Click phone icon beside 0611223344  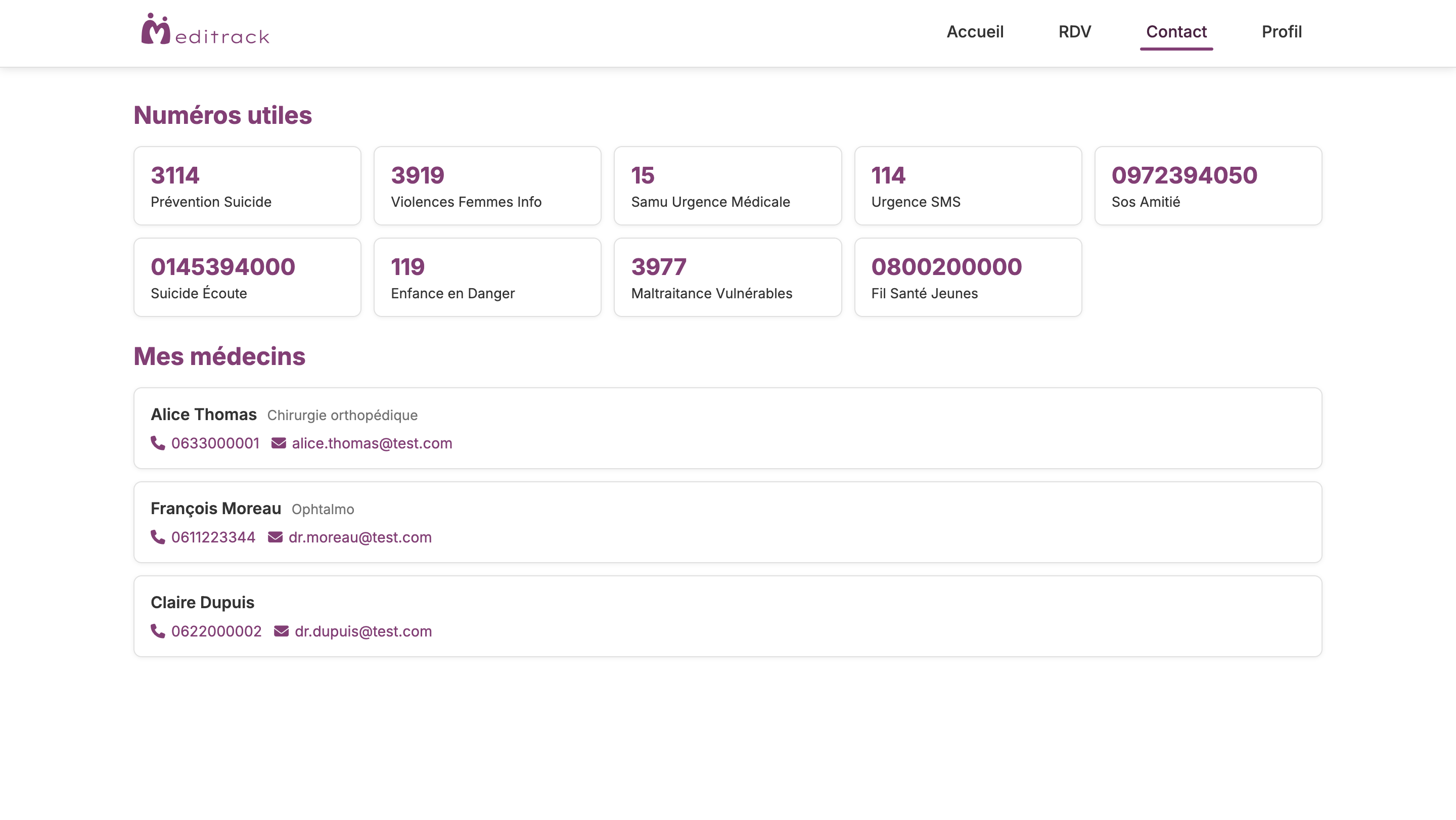158,537
